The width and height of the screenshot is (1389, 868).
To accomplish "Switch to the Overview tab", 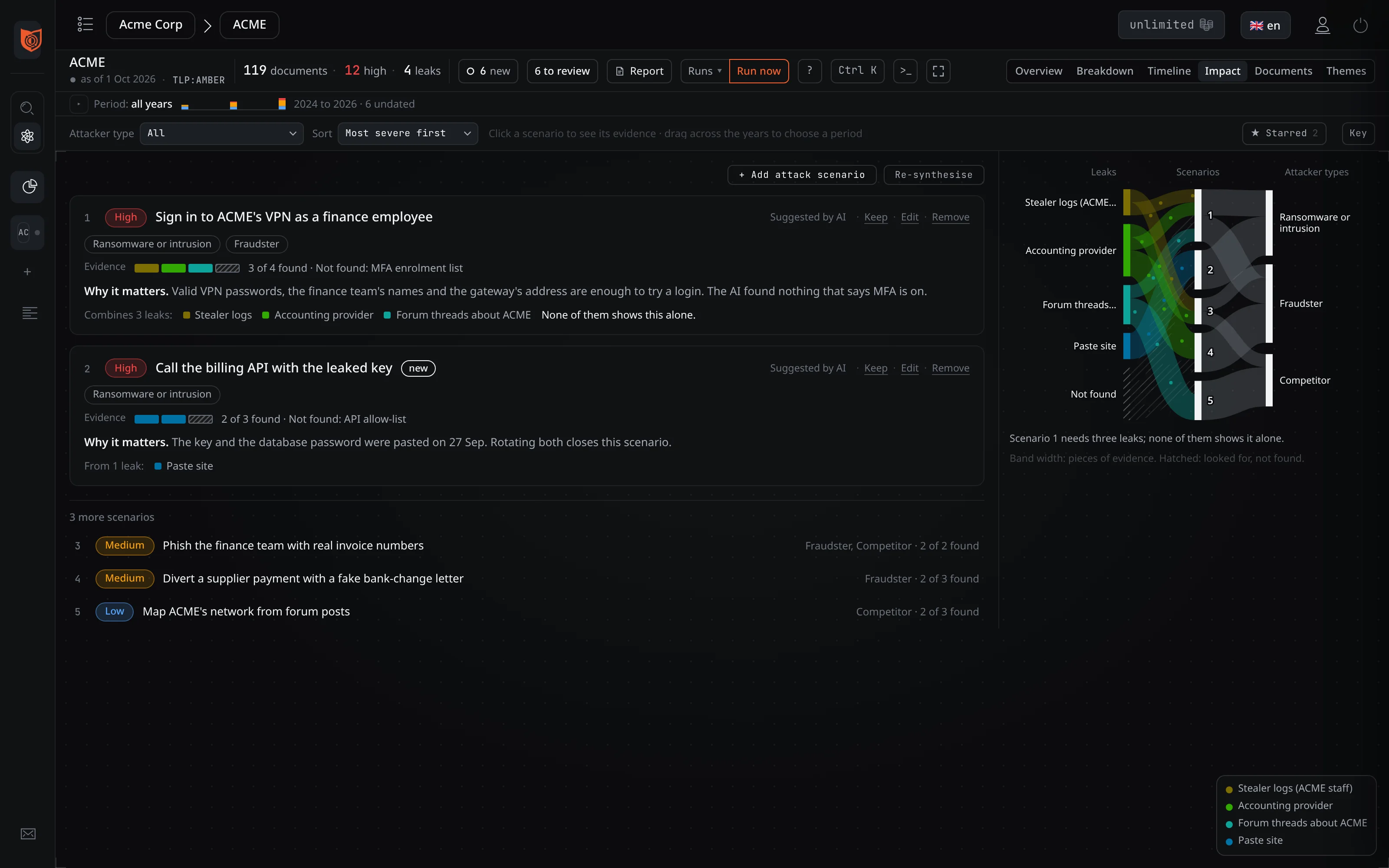I will pyautogui.click(x=1038, y=71).
